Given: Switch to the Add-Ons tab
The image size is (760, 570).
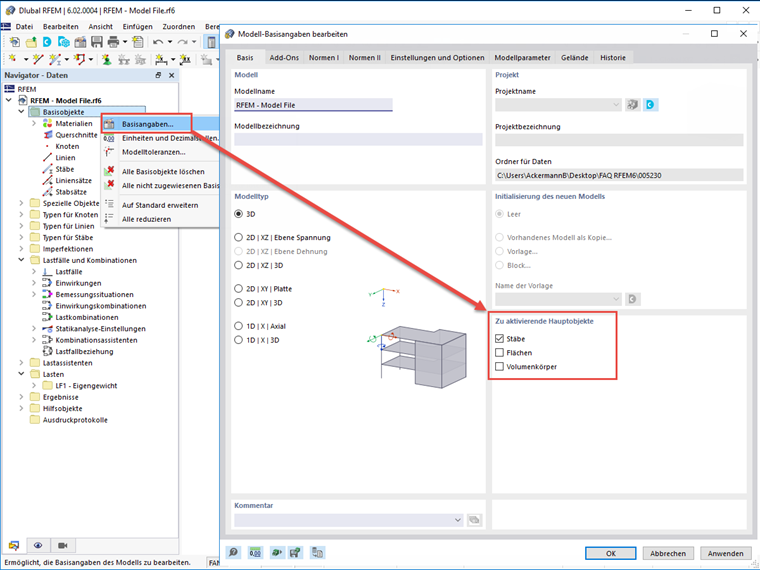Looking at the screenshot, I should tap(284, 57).
